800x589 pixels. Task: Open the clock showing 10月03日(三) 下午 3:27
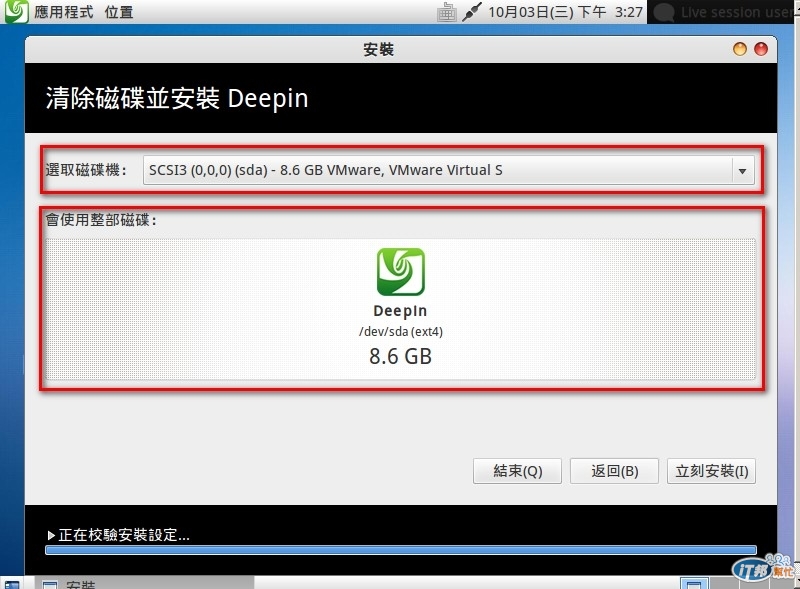pos(565,12)
